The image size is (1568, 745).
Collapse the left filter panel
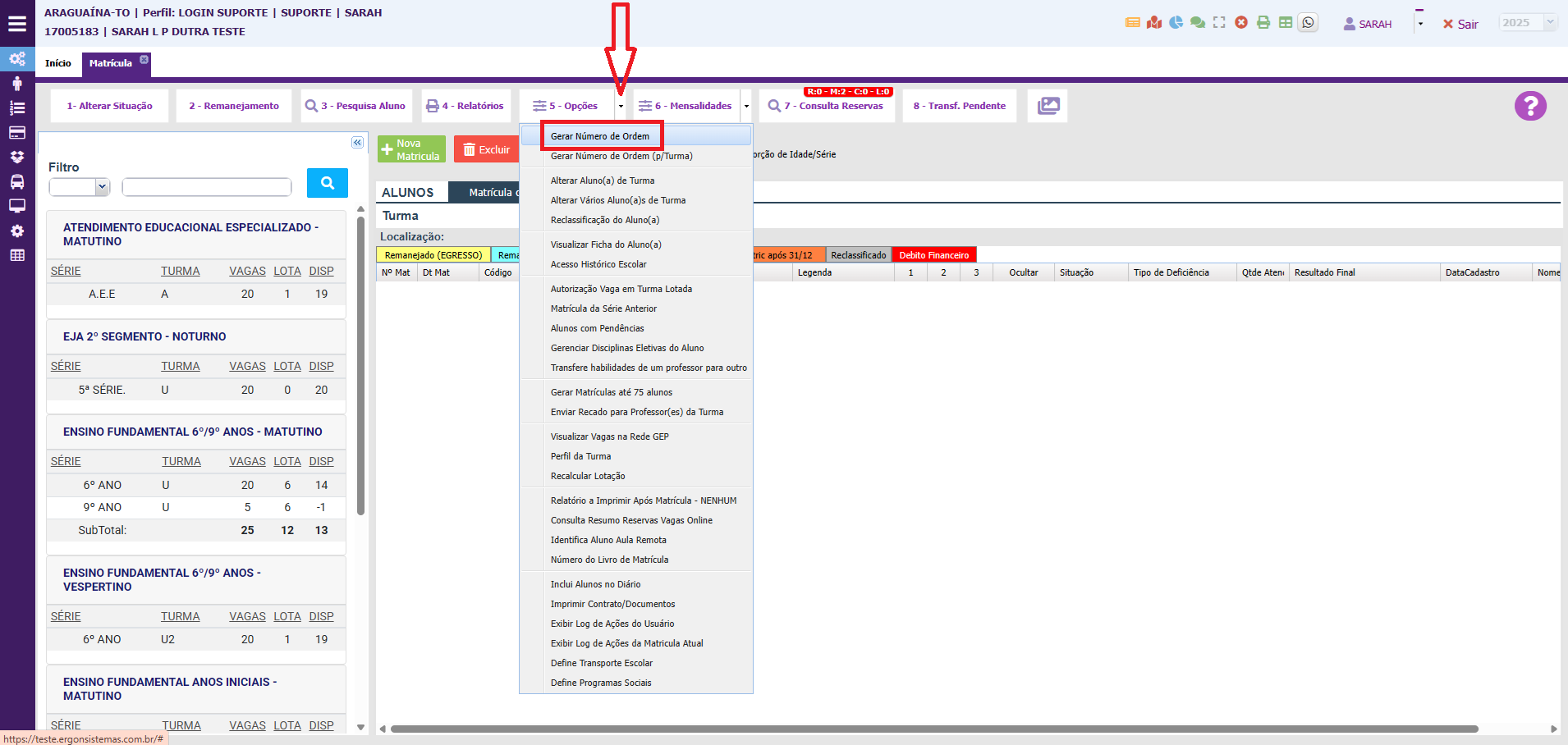[x=357, y=143]
